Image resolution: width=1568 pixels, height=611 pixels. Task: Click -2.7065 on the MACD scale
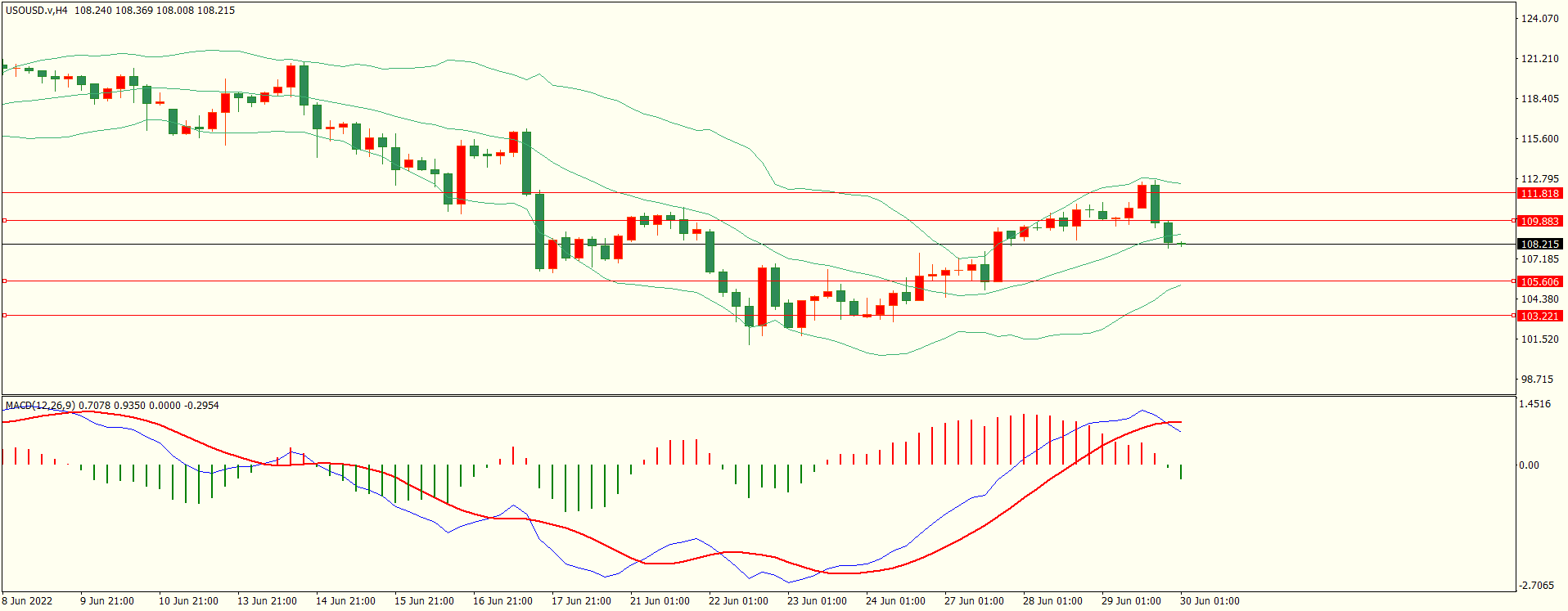tap(1537, 586)
